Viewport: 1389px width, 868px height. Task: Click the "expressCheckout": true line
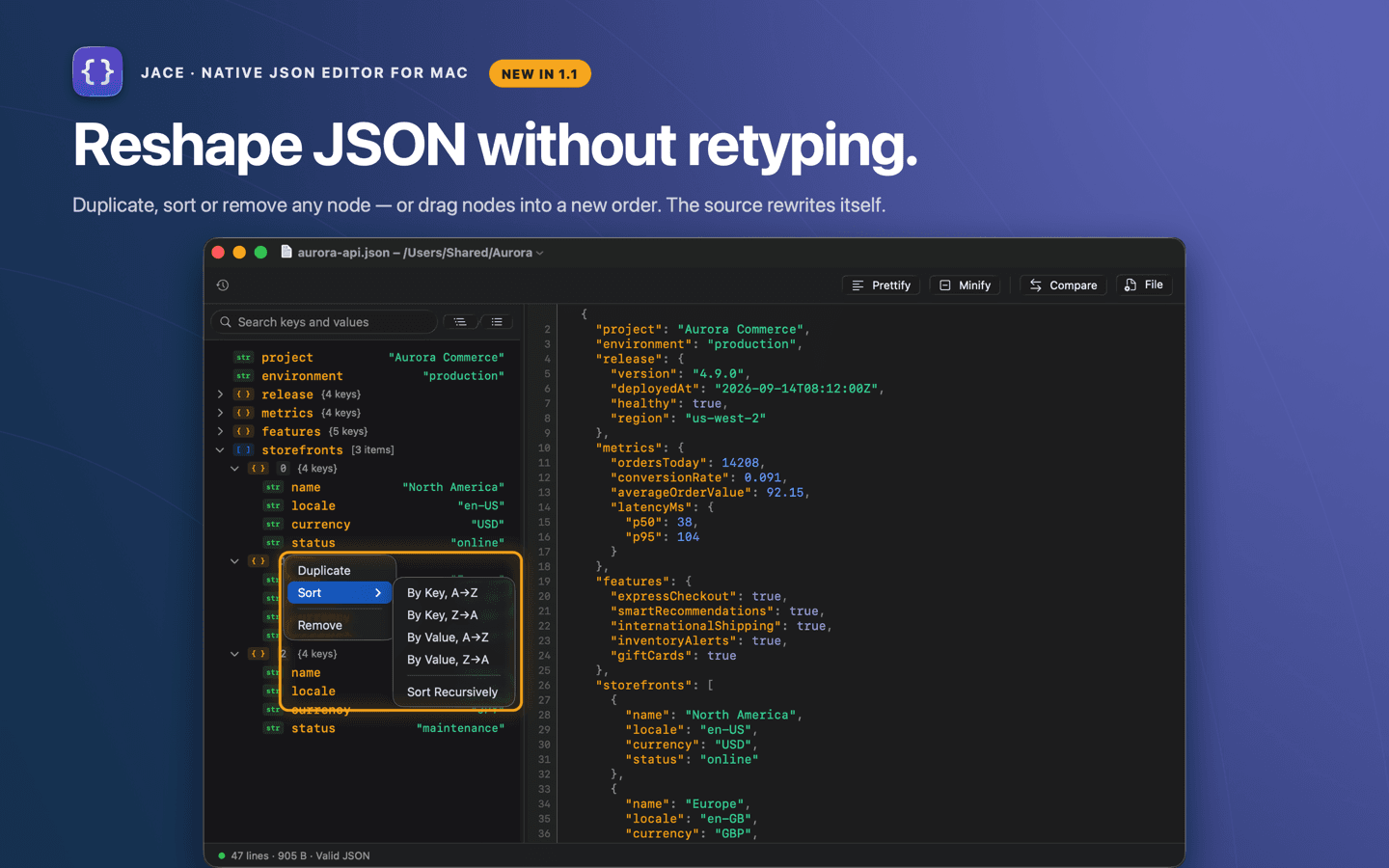point(698,596)
